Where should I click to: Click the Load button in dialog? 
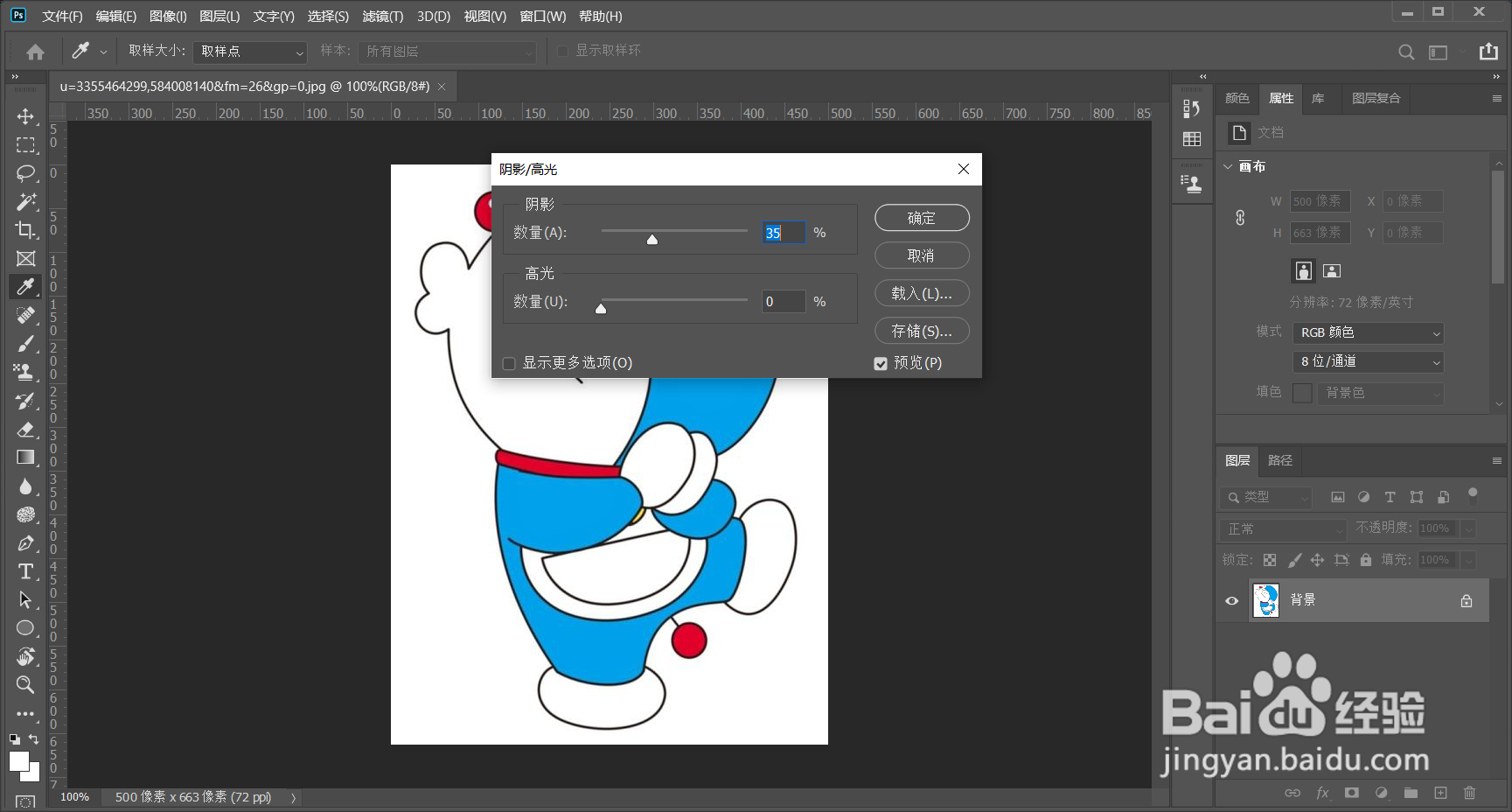922,293
